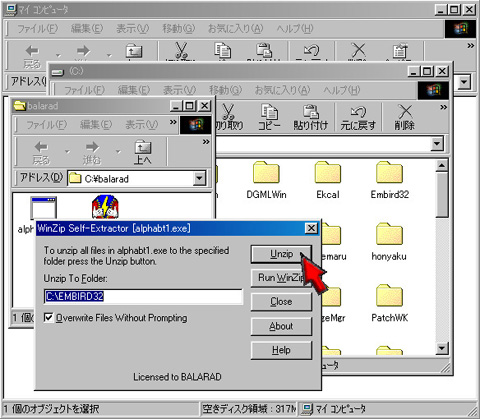Screen dimensions: 480x419
Task: Click the 貼り付け paste toolbar icon
Action: (311, 117)
